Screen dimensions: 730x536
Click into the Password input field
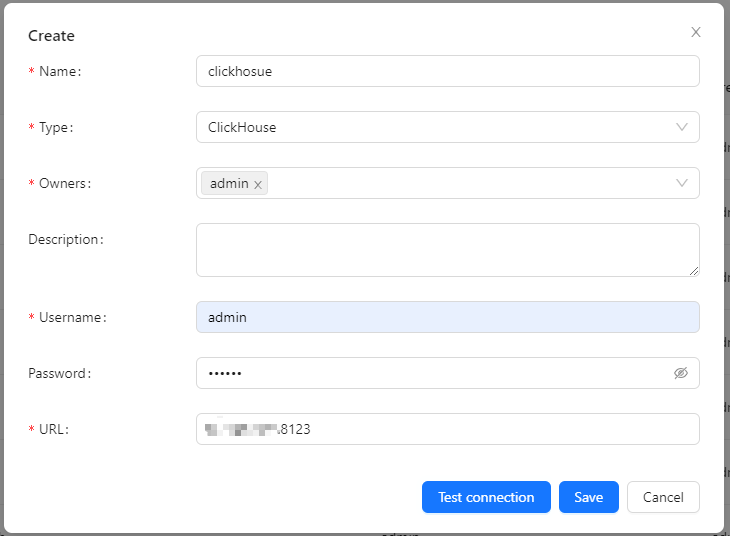(x=430, y=373)
